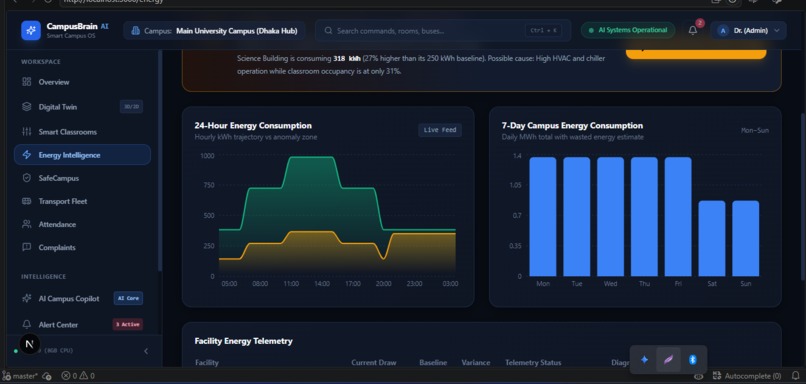Click the Fri bar in the 7-Day chart
The width and height of the screenshot is (806, 384).
pos(678,216)
